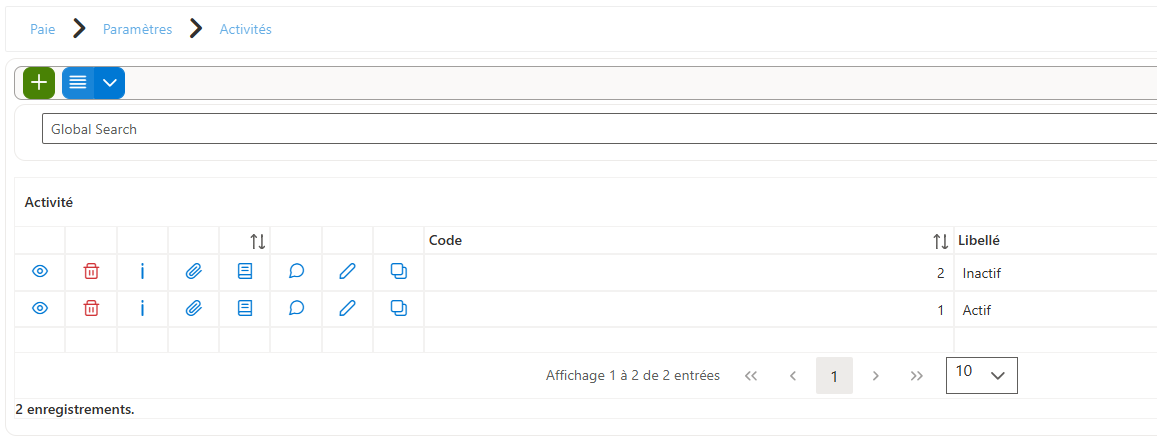The image size is (1157, 437).
Task: Open the rows-per-page dropdown showing 10
Action: point(981,375)
